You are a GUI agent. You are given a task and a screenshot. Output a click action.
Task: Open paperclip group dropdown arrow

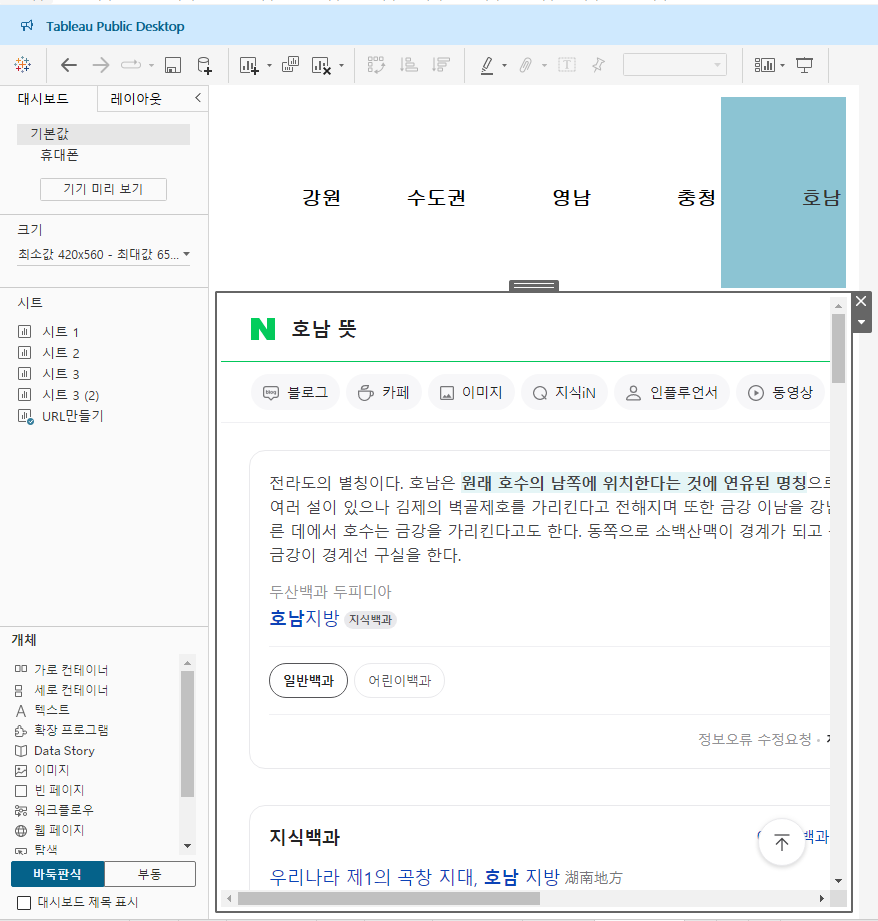(x=544, y=65)
